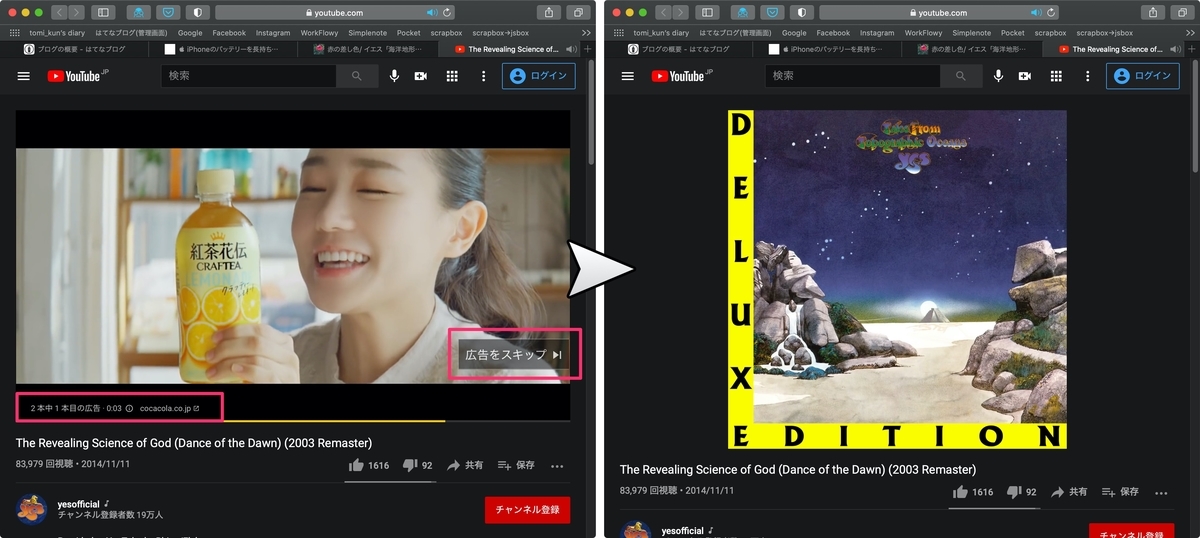Viewport: 1200px width, 538px height.
Task: Click Pocket extension icon in album-cover window toolbar
Action: coord(770,12)
